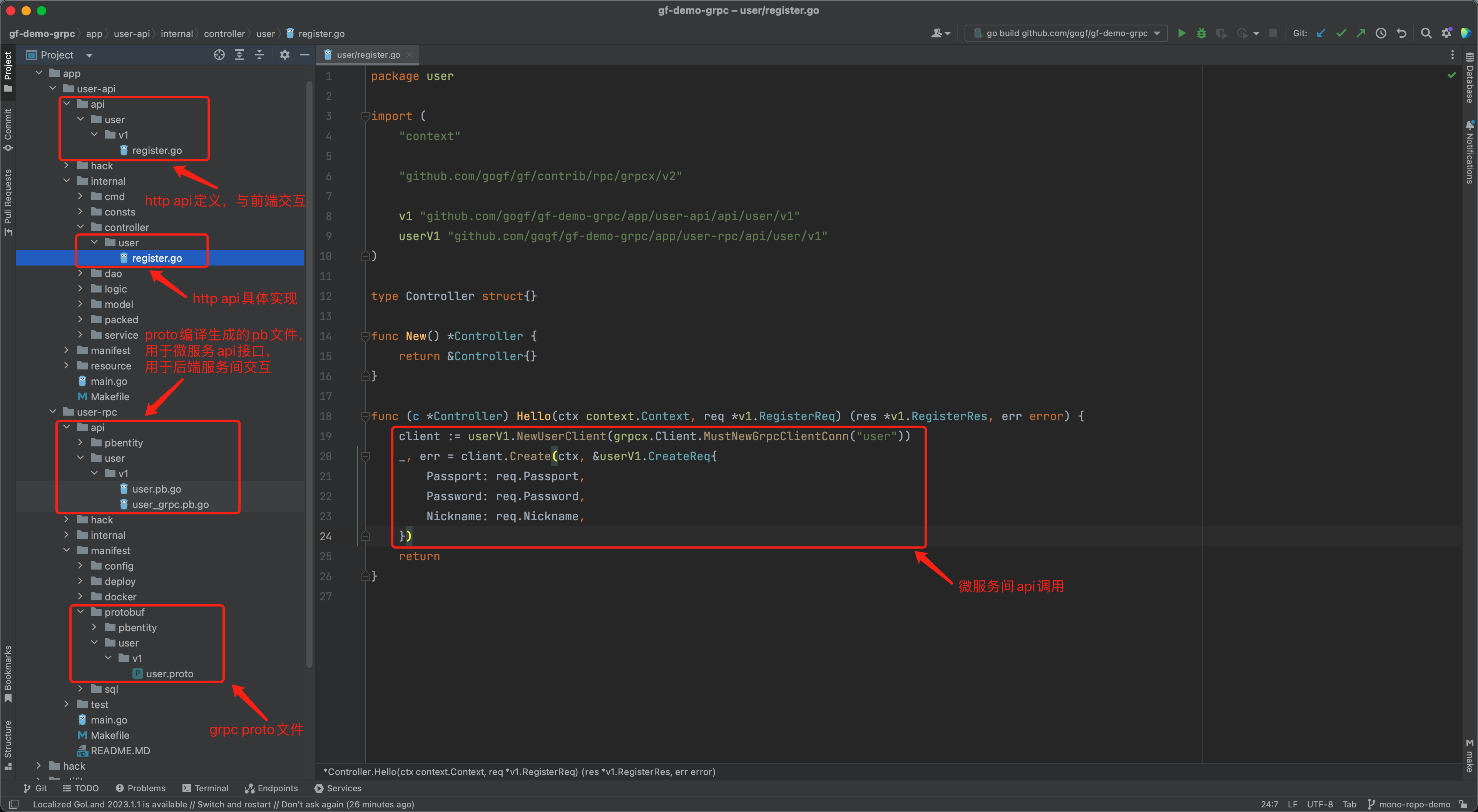Screen dimensions: 1478x812
Task: Click the green Run button
Action: (x=1181, y=33)
